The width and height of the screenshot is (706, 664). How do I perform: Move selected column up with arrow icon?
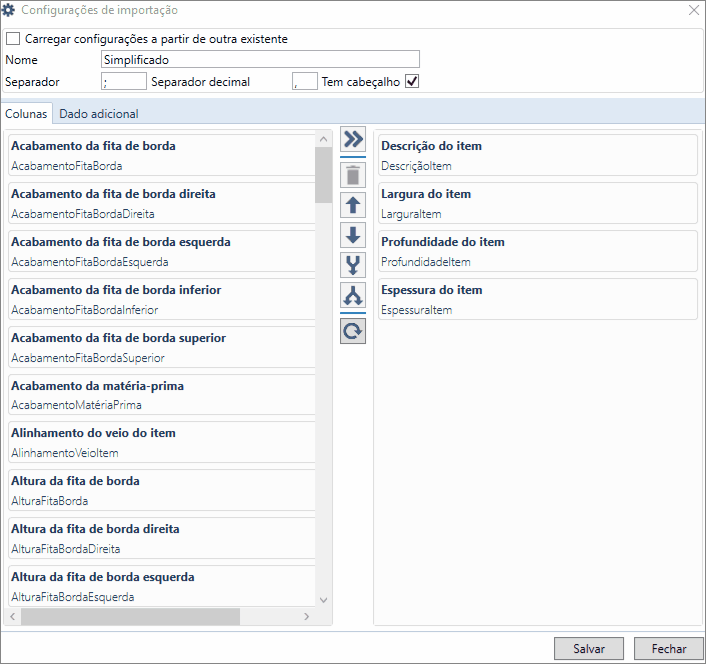point(353,205)
